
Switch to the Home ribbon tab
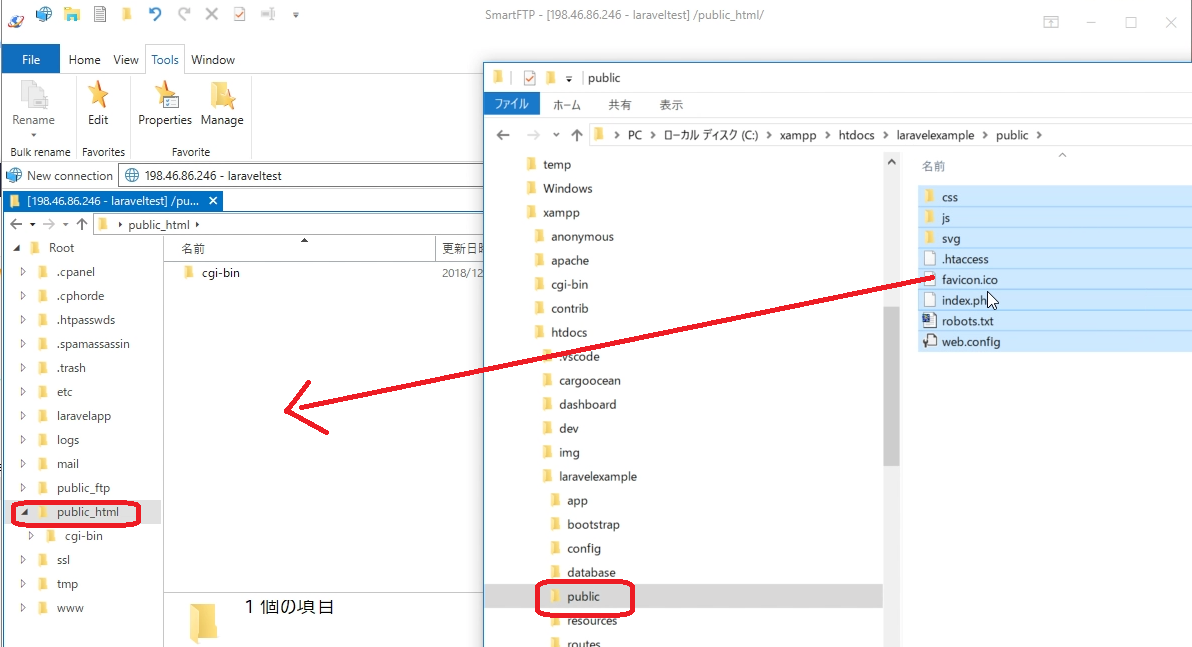click(x=84, y=59)
